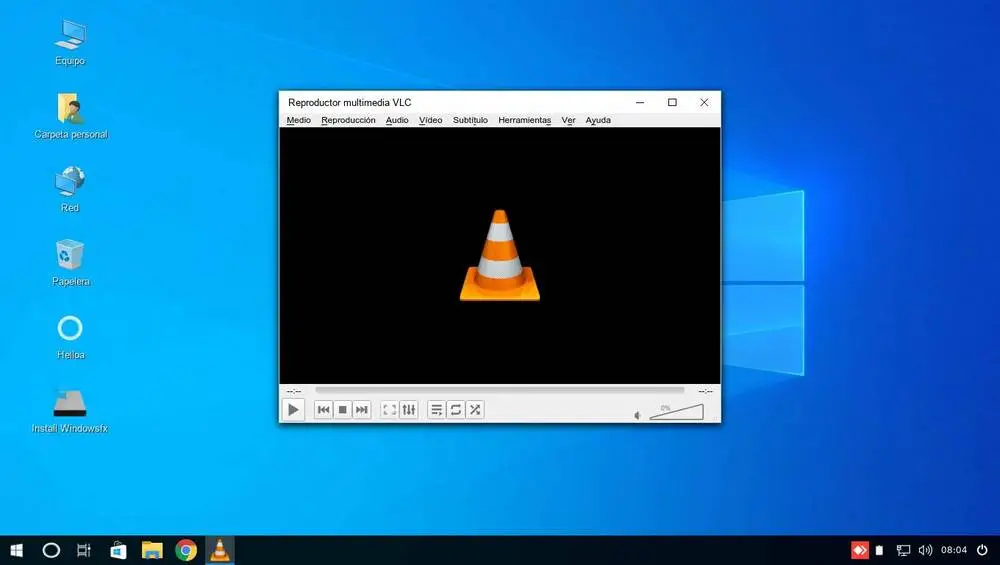Open the clipboard tray icon
Screen dimensions: 1000x565
(x=879, y=550)
